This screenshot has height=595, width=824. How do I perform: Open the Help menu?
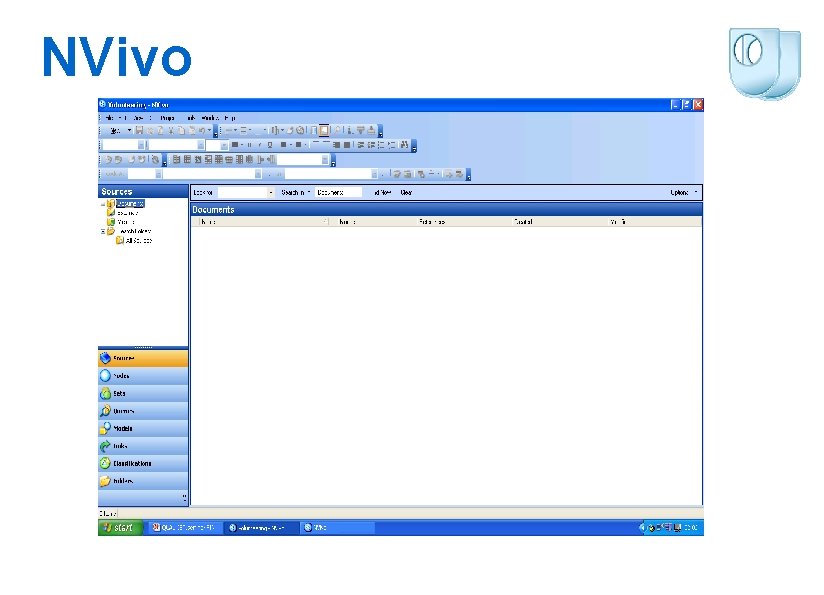(230, 118)
